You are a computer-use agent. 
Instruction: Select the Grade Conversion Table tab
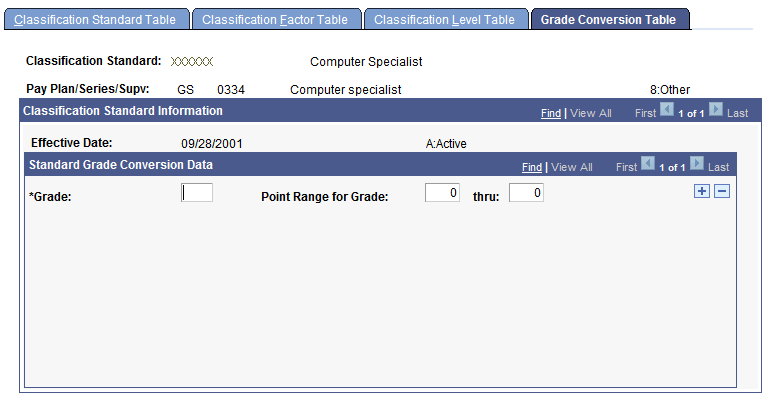tap(610, 20)
